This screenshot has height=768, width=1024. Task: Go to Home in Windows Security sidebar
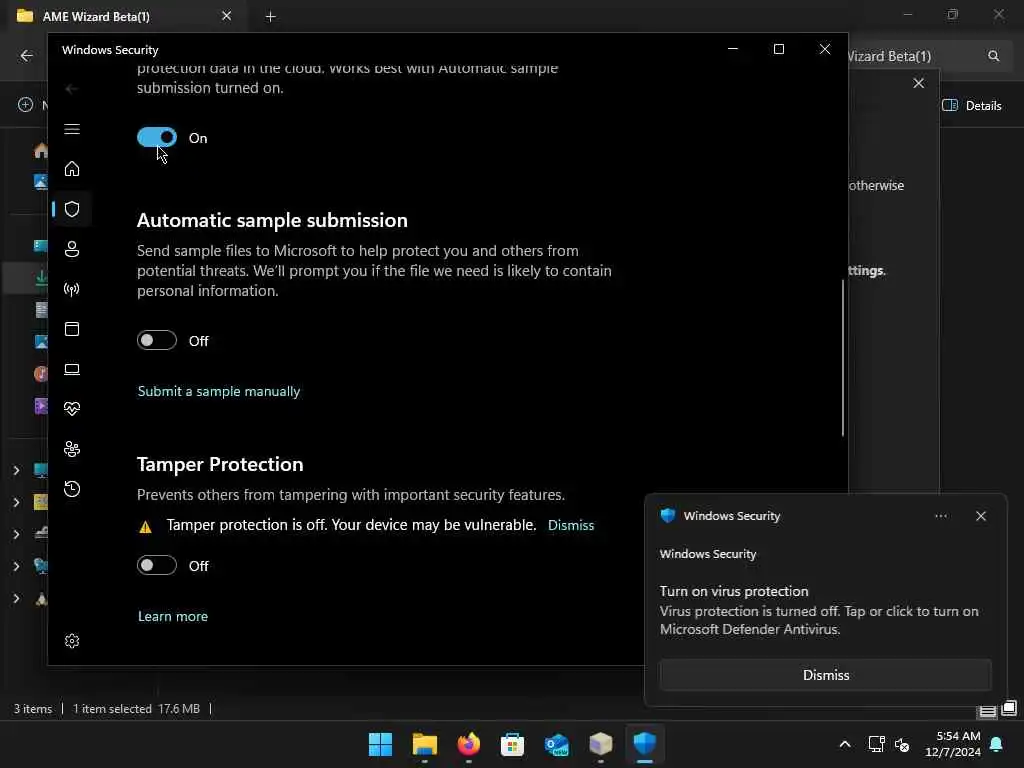[x=72, y=168]
